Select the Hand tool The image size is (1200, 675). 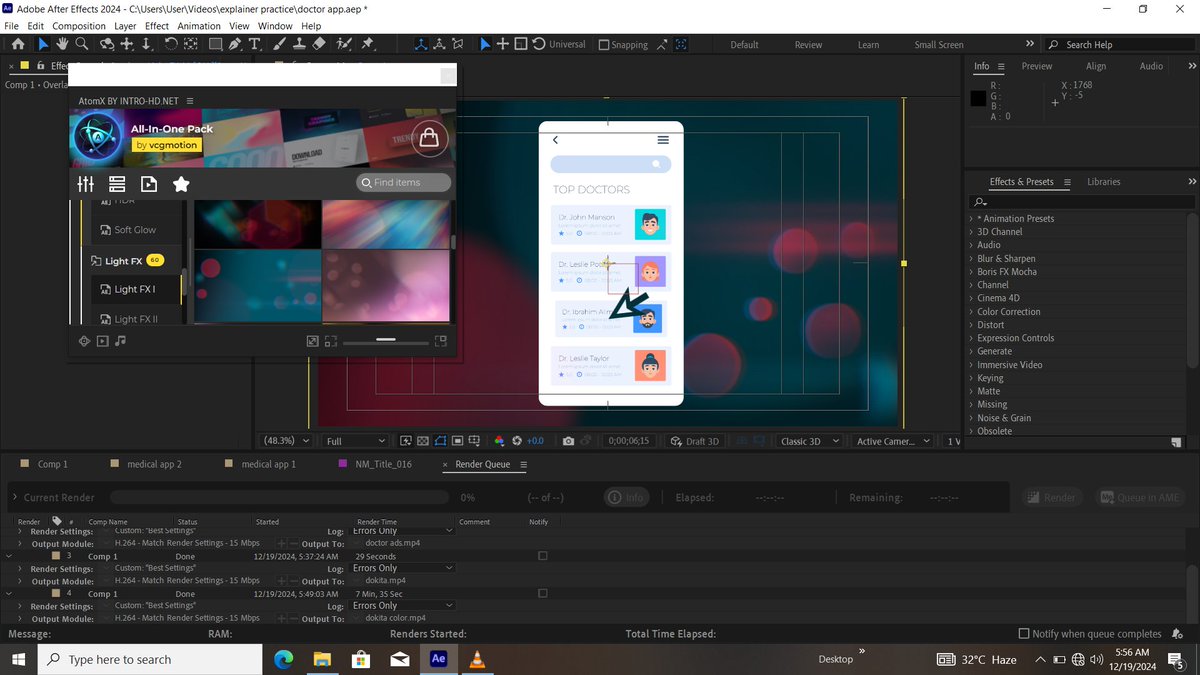coord(62,44)
